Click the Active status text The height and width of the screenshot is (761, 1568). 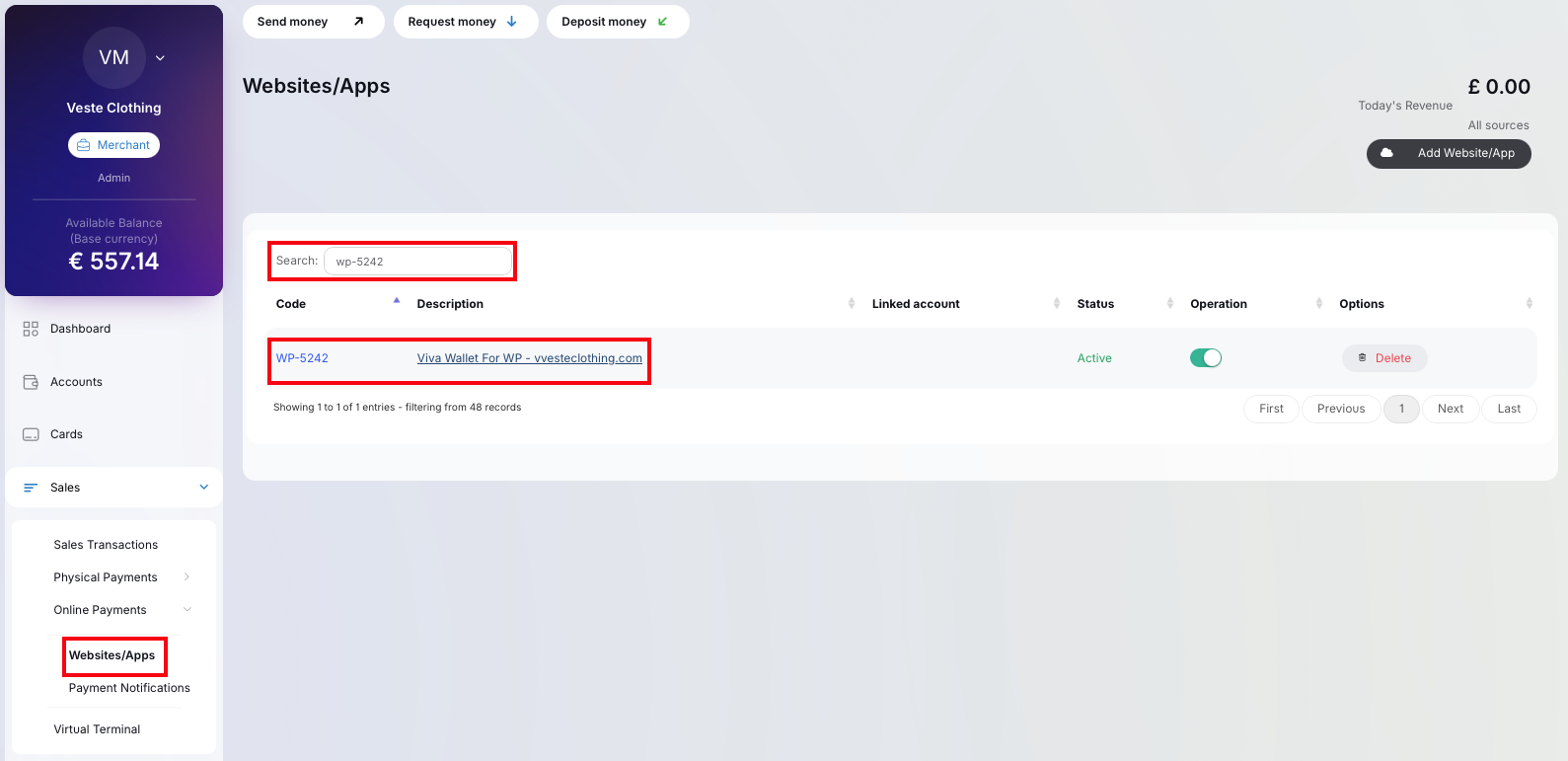(1094, 358)
